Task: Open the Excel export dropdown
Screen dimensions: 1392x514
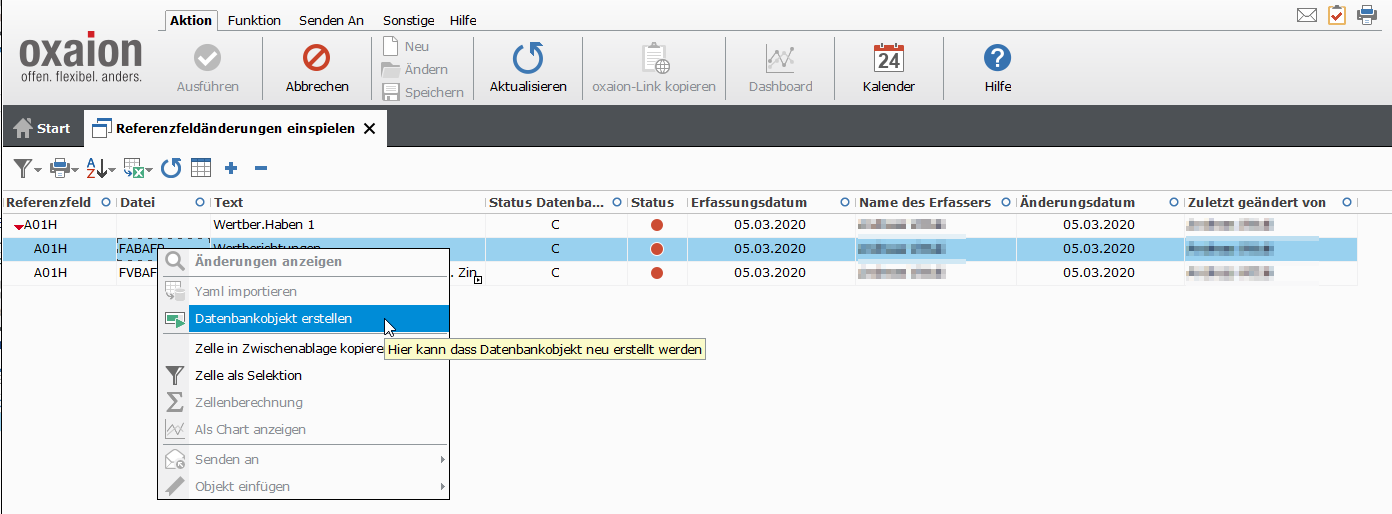Action: 137,168
